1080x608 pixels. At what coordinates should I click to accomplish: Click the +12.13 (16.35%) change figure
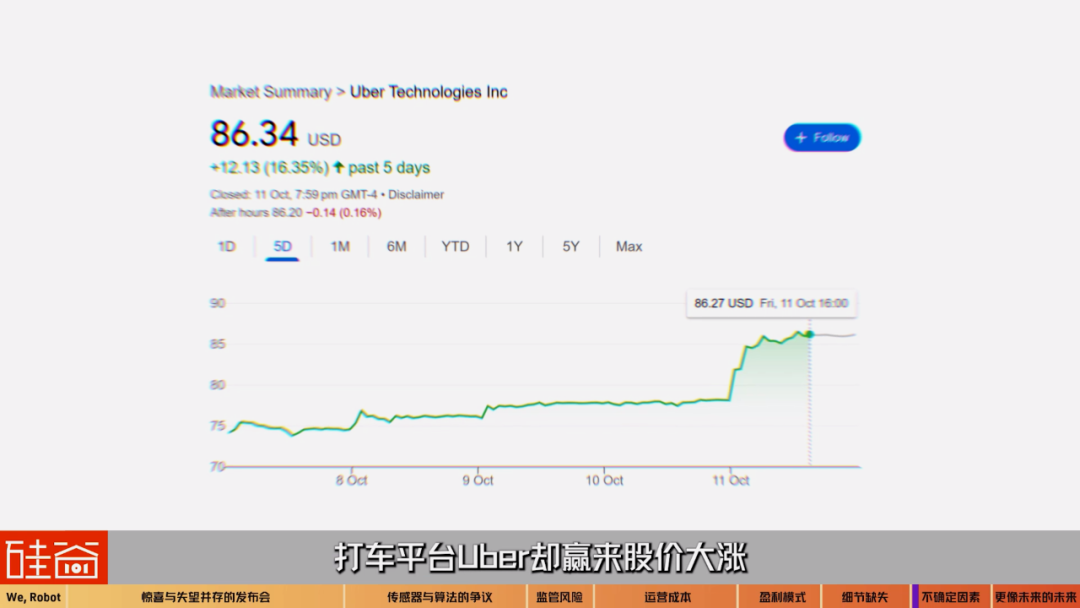(x=269, y=167)
